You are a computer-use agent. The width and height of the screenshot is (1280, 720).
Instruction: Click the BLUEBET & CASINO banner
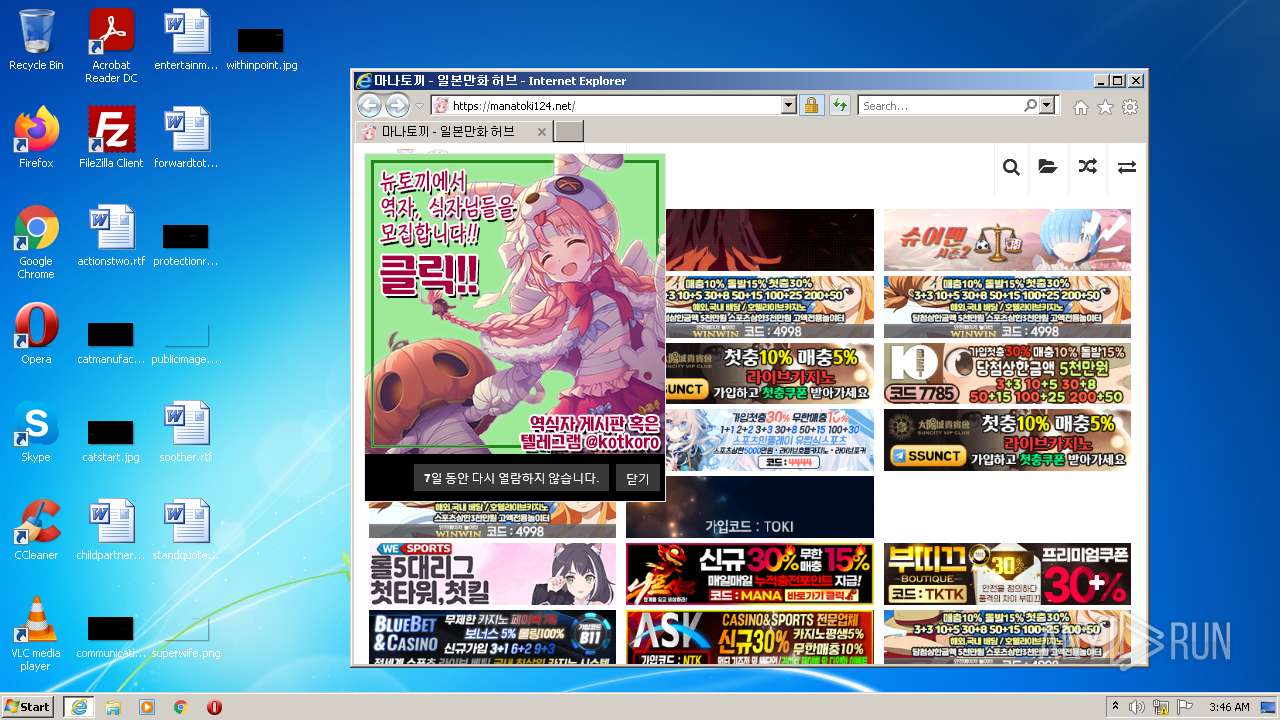click(x=492, y=637)
